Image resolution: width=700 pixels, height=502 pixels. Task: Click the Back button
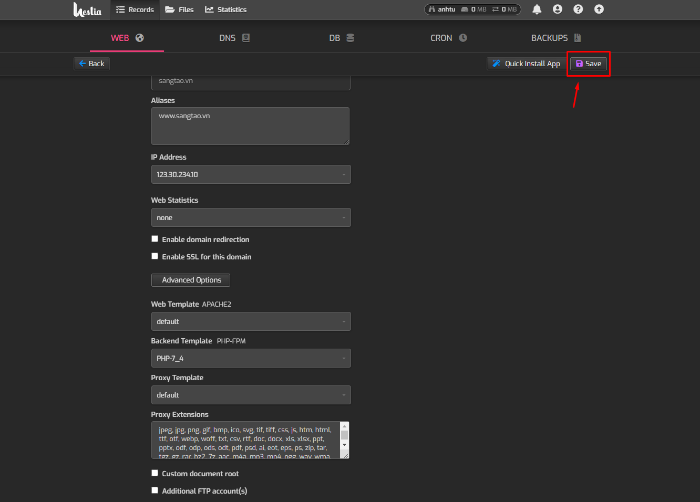(91, 63)
